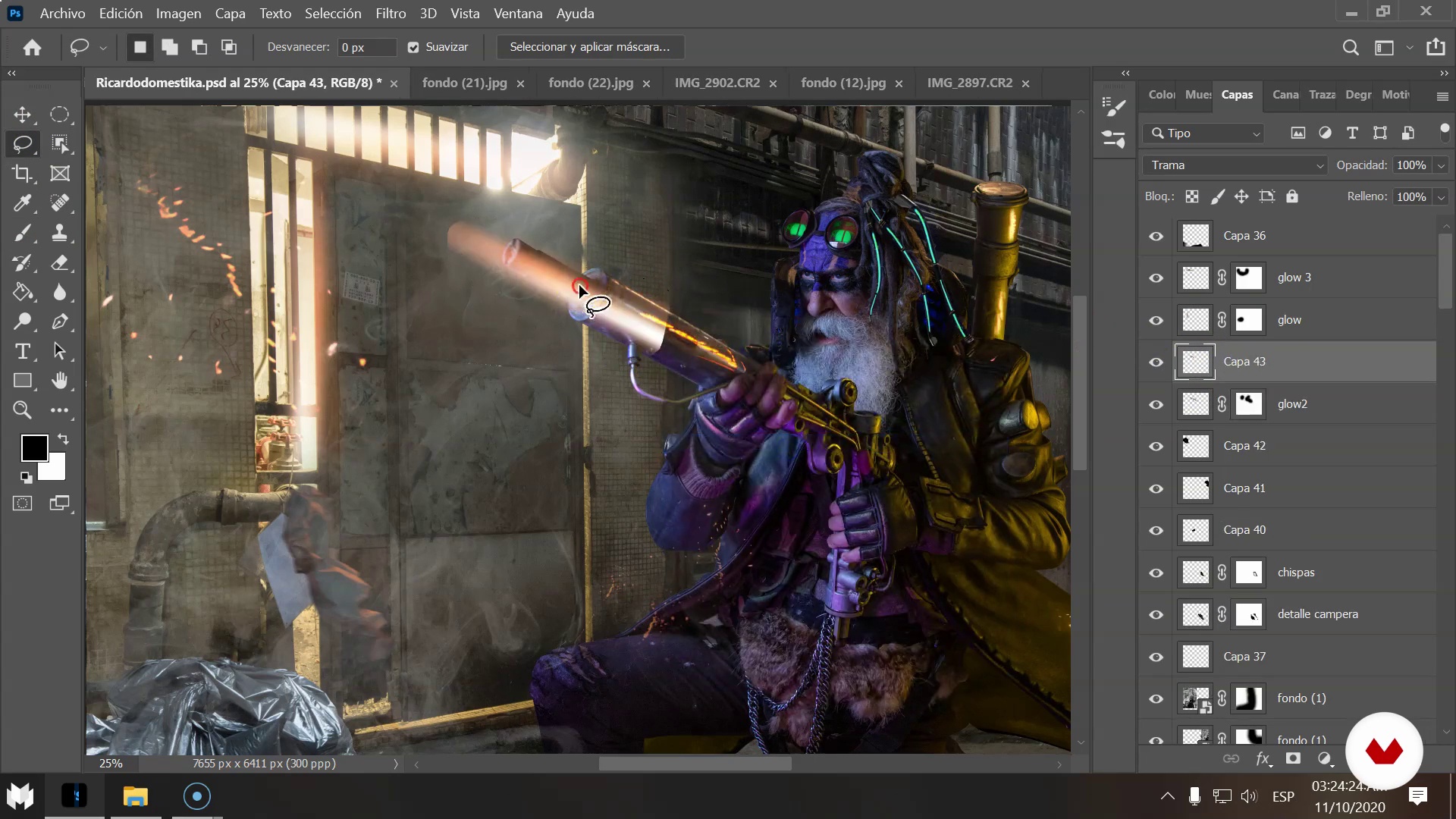This screenshot has width=1456, height=819.
Task: Select the Eraser tool
Action: tap(60, 262)
